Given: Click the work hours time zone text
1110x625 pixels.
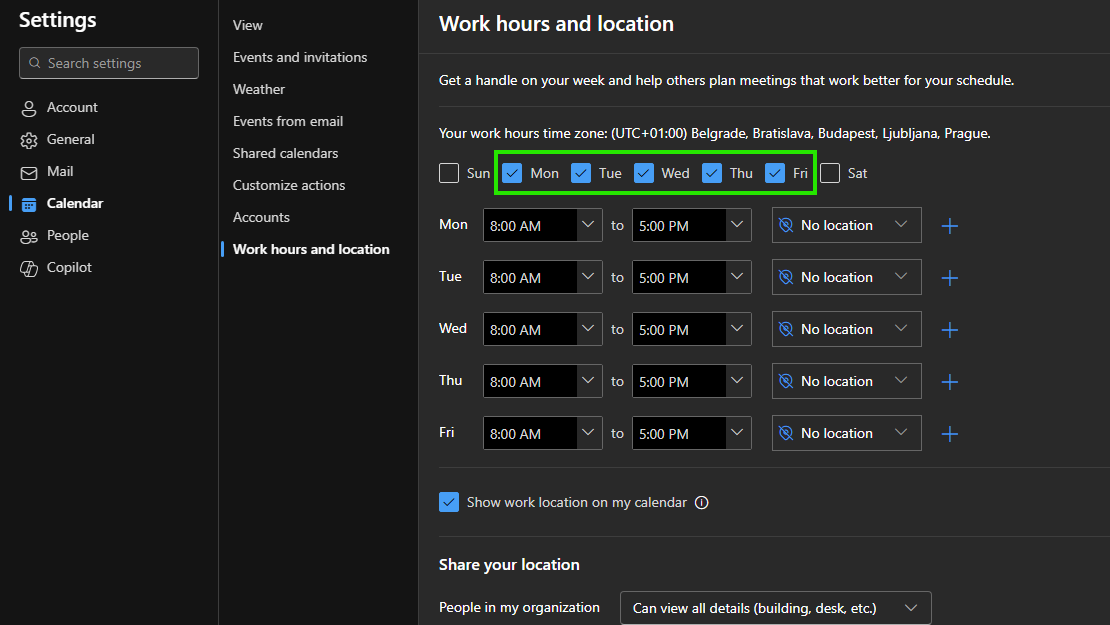Looking at the screenshot, I should point(714,133).
